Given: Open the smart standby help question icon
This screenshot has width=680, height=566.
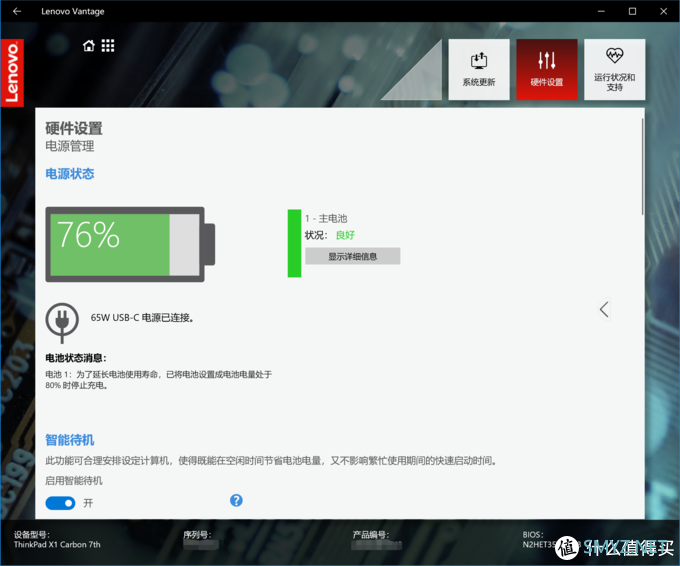Looking at the screenshot, I should [236, 501].
